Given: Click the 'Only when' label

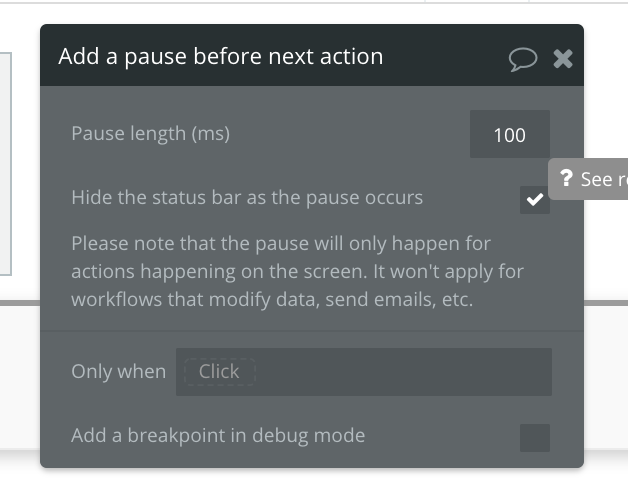Looking at the screenshot, I should pyautogui.click(x=118, y=371).
